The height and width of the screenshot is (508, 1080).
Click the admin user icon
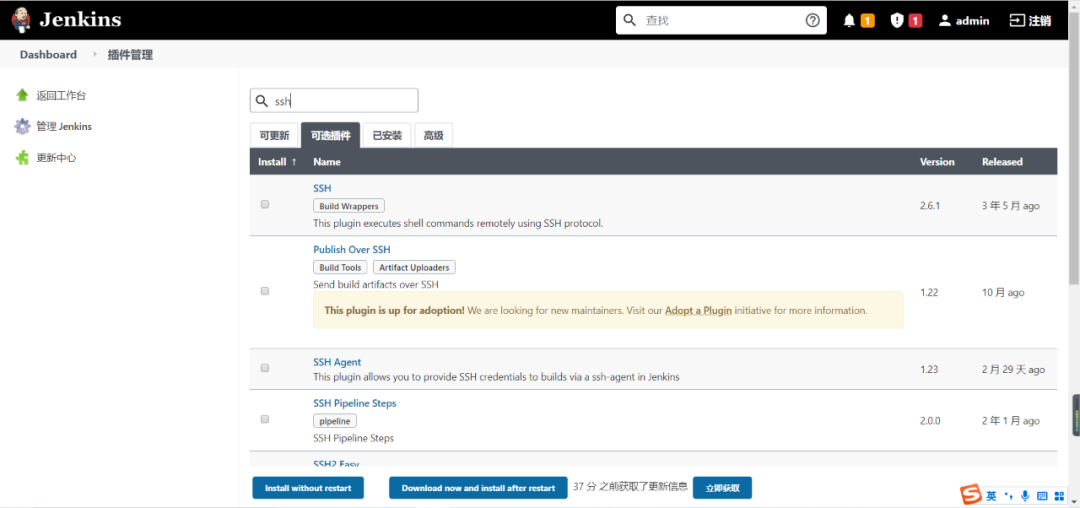(945, 21)
